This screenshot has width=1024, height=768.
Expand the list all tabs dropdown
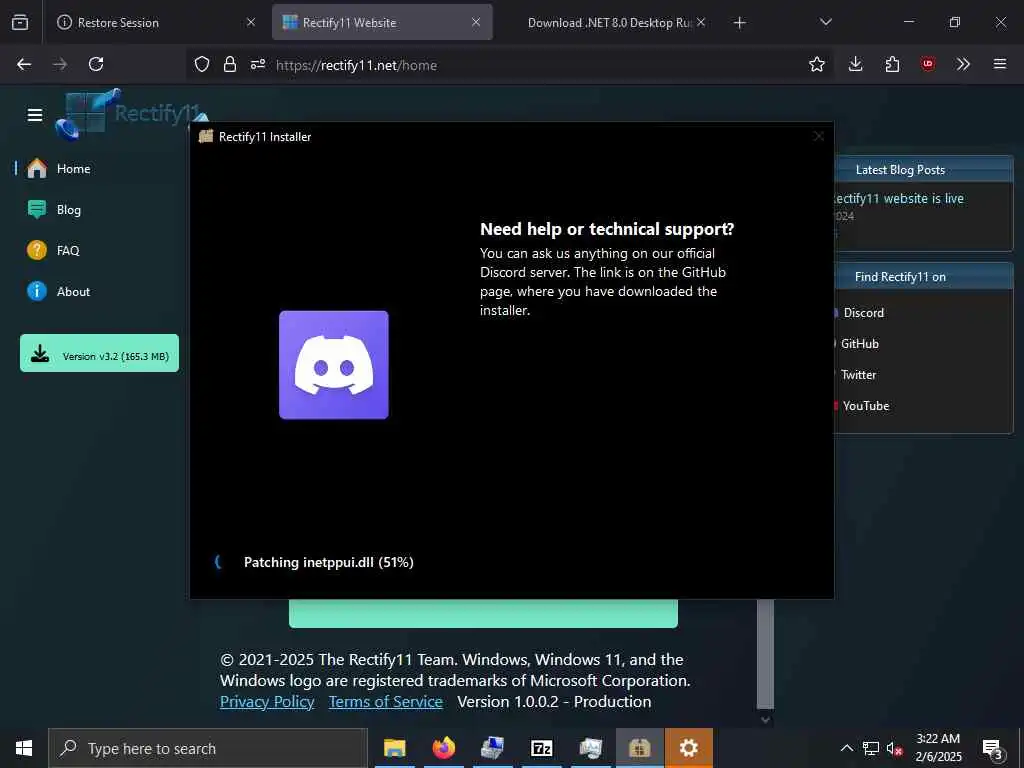click(825, 22)
